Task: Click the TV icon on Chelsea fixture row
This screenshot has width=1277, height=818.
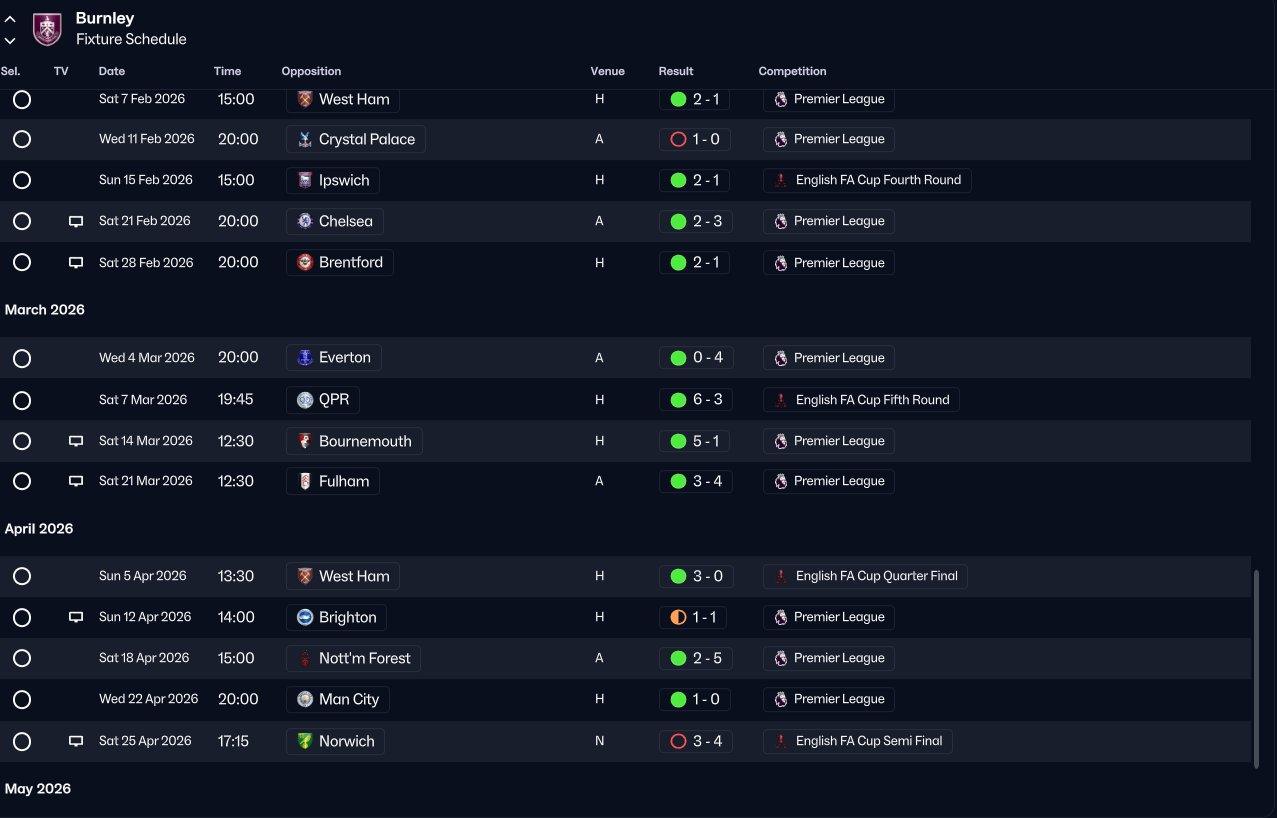Action: [76, 222]
